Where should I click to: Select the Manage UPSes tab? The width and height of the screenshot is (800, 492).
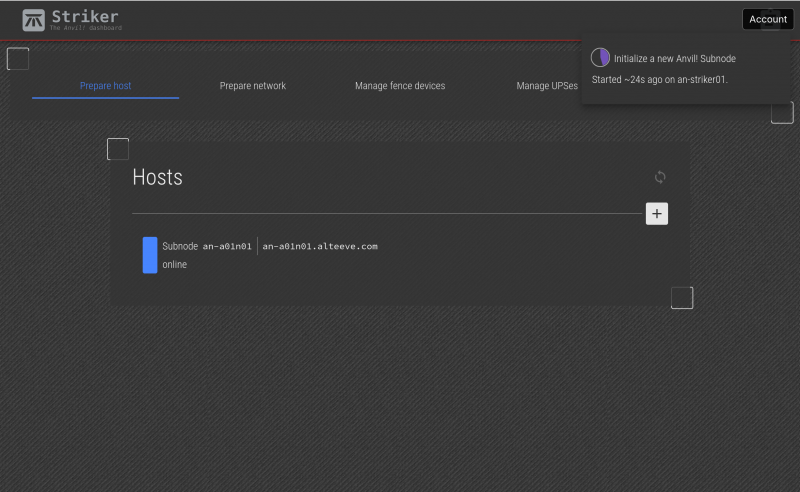547,86
